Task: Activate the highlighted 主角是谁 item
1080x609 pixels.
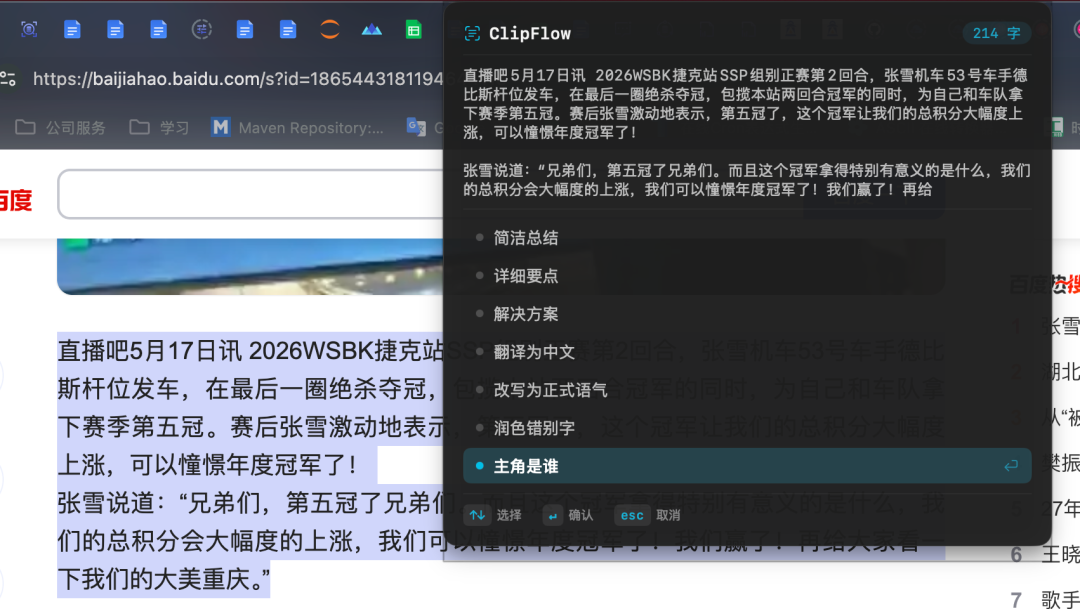Action: tap(747, 466)
